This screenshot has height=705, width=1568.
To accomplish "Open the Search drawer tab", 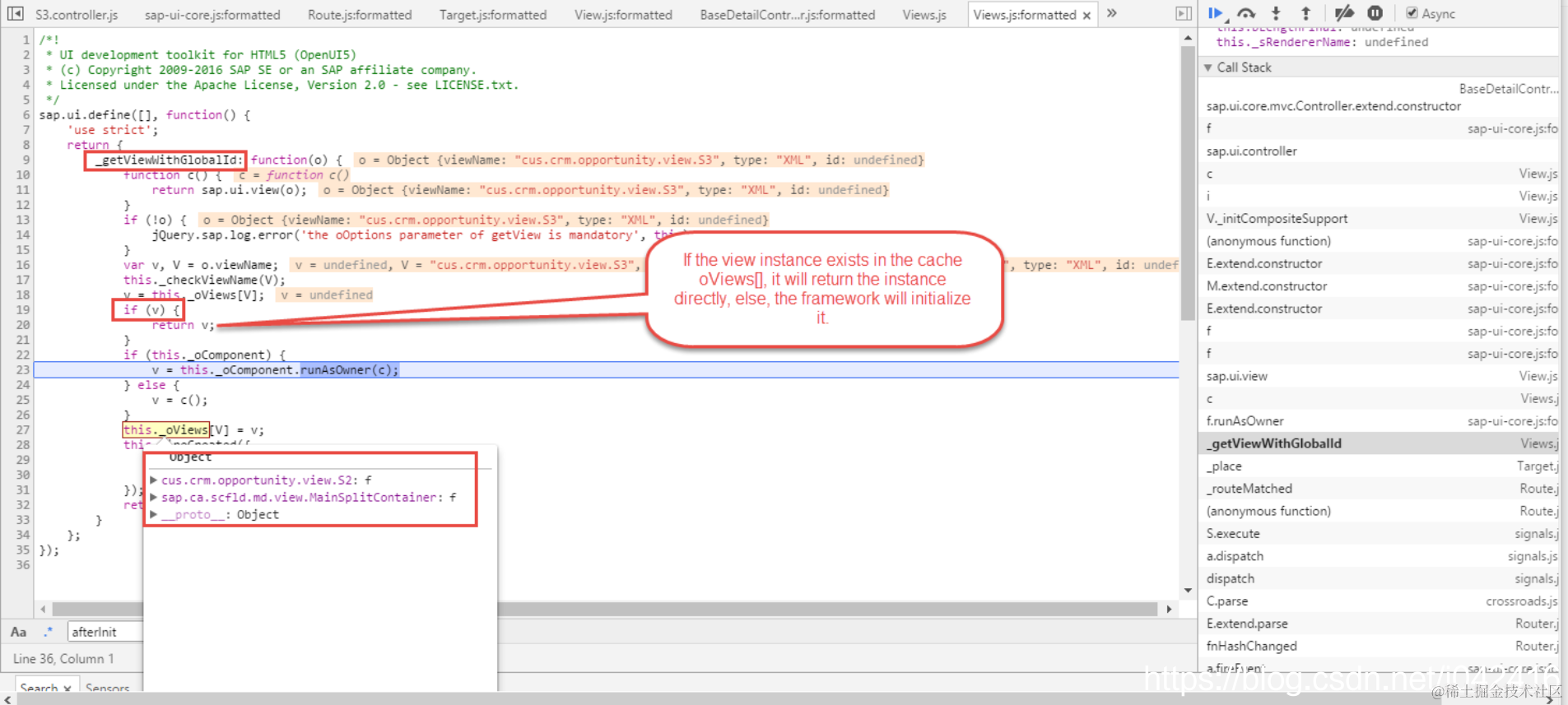I will click(x=39, y=688).
